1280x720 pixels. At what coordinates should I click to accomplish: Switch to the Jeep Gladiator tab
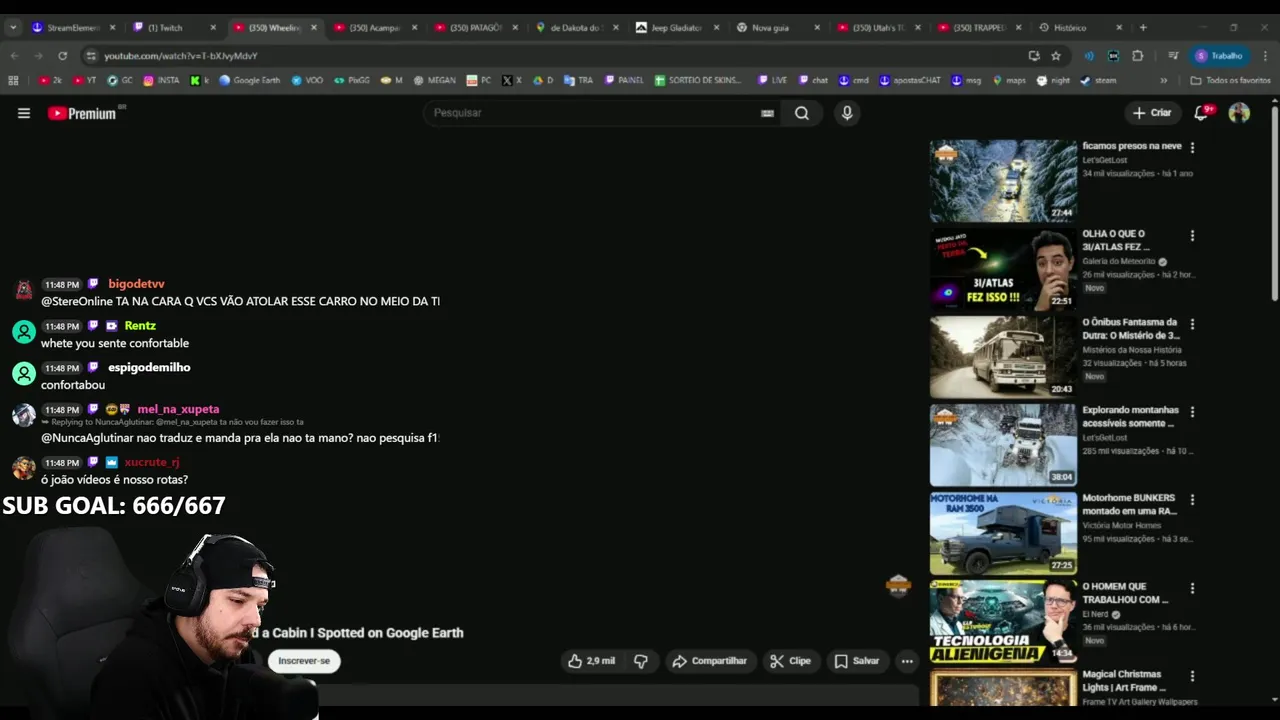[677, 27]
